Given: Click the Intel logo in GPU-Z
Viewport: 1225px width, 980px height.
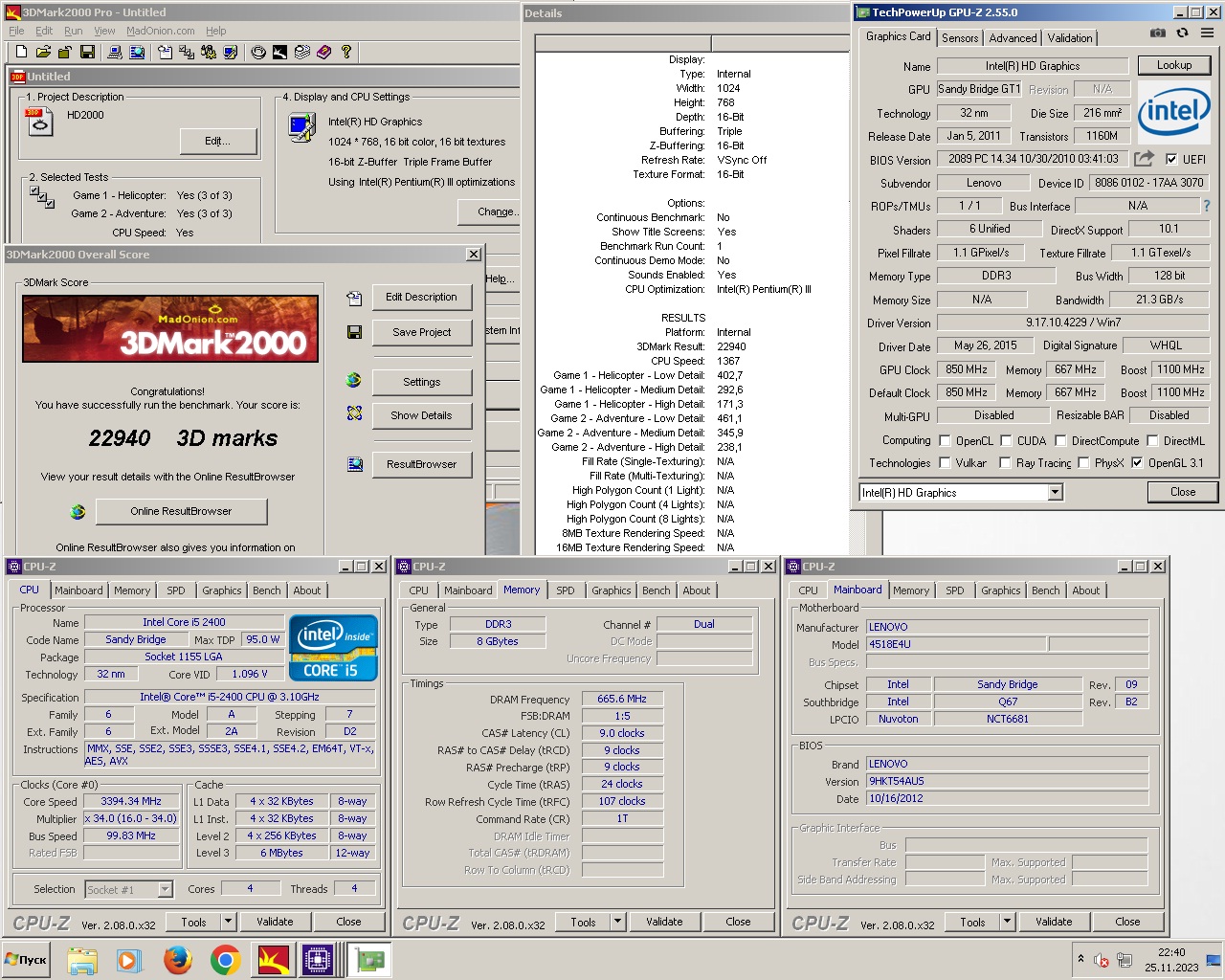Looking at the screenshot, I should click(x=1173, y=111).
